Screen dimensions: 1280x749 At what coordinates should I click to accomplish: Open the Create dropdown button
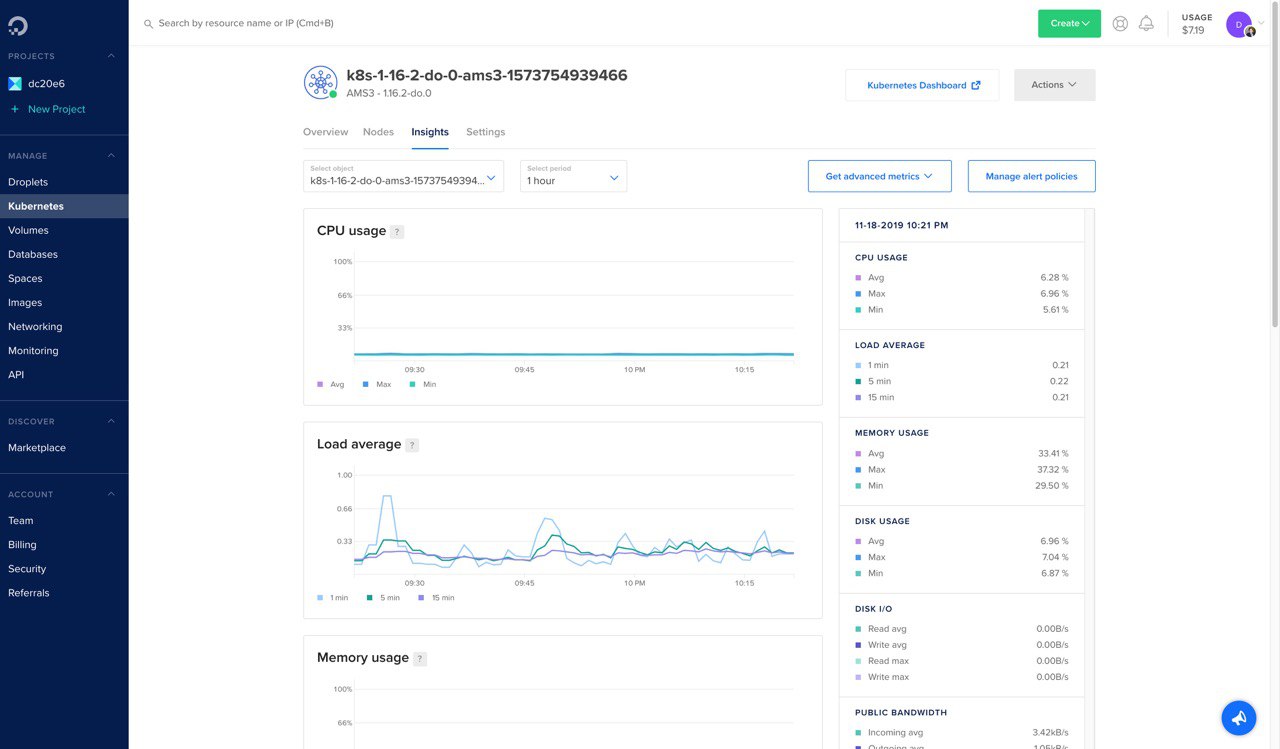pyautogui.click(x=1069, y=23)
